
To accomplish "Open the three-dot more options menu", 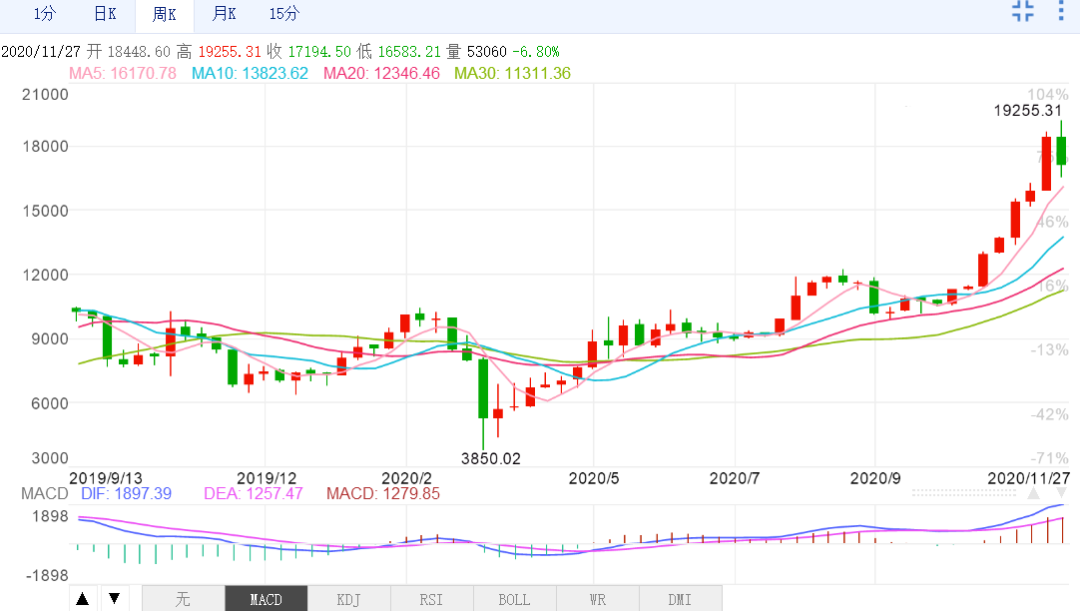I will tap(1061, 12).
